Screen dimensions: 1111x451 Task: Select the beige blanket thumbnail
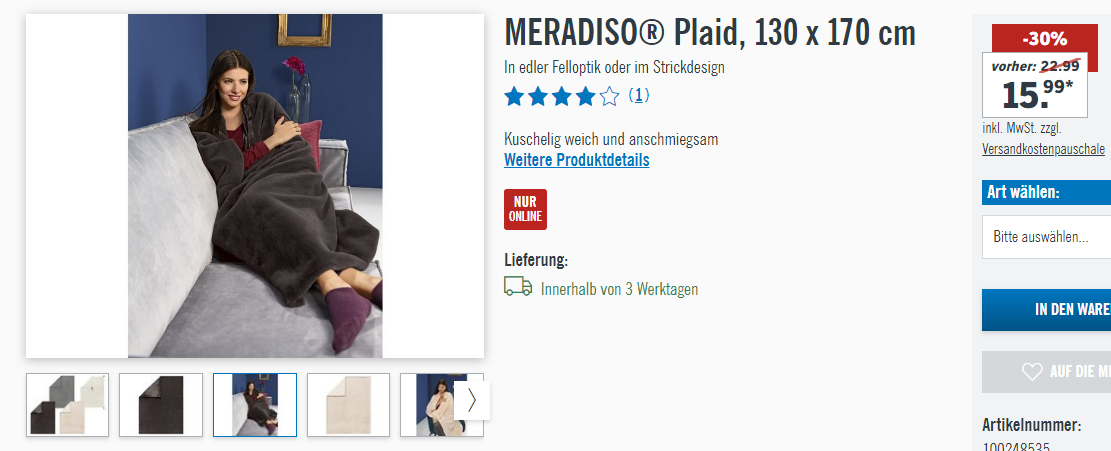pos(349,405)
